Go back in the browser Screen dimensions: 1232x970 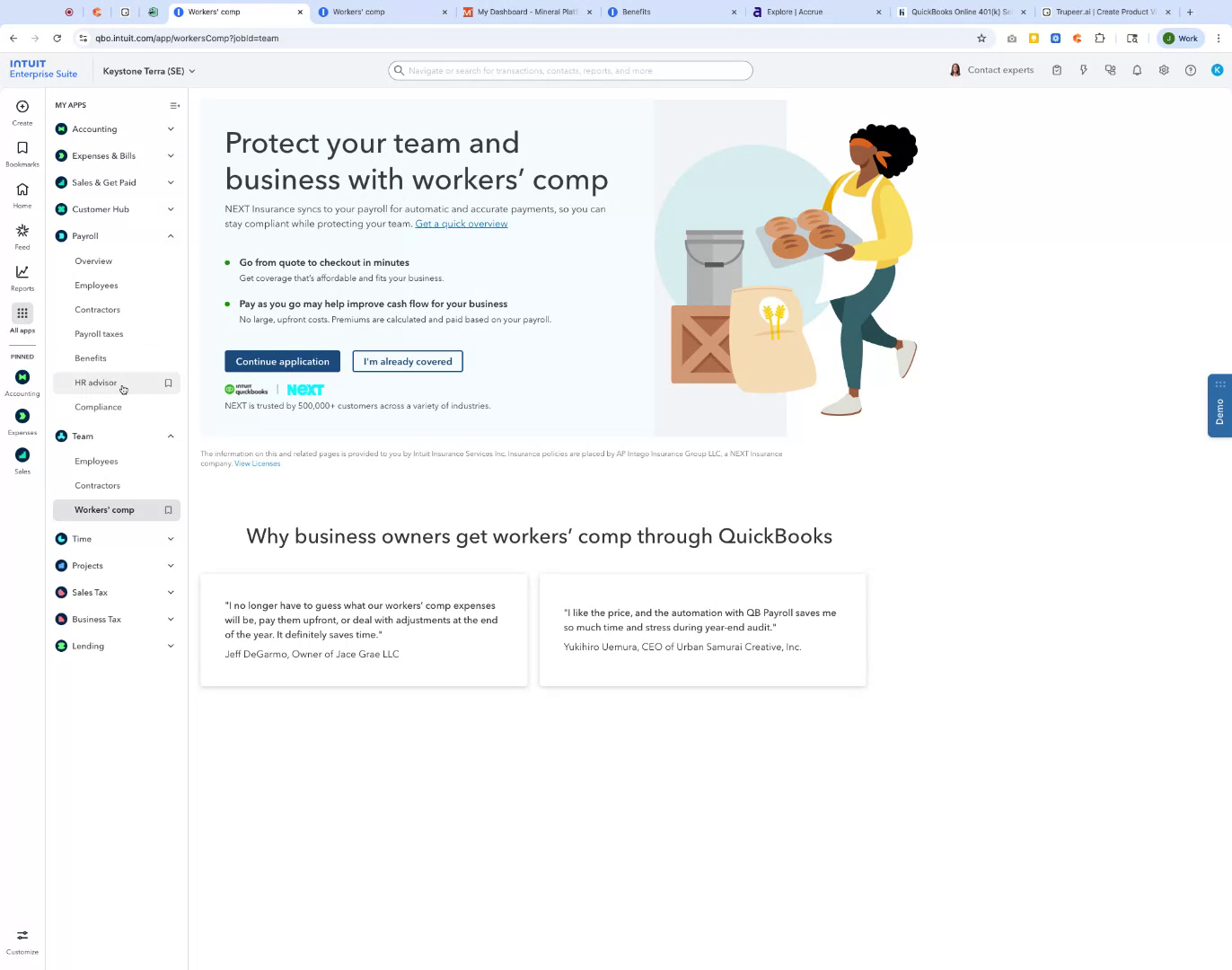(13, 38)
